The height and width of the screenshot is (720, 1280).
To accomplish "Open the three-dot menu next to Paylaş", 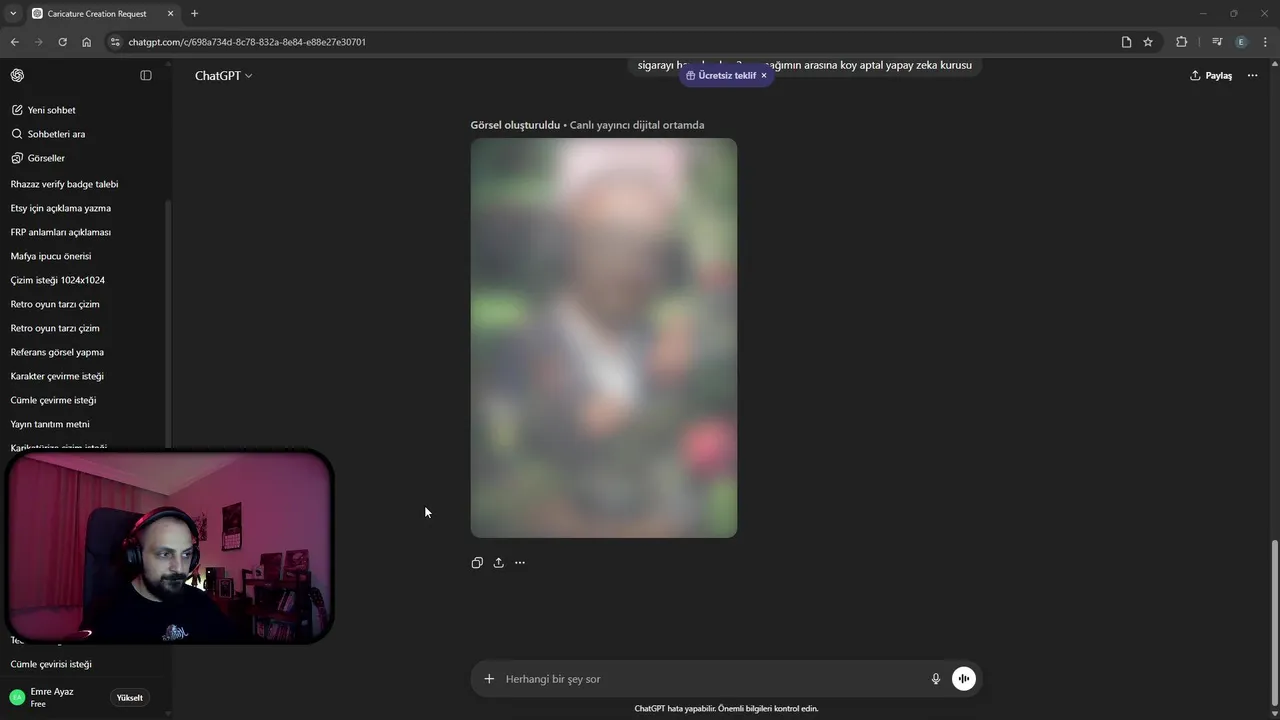I will click(1252, 75).
